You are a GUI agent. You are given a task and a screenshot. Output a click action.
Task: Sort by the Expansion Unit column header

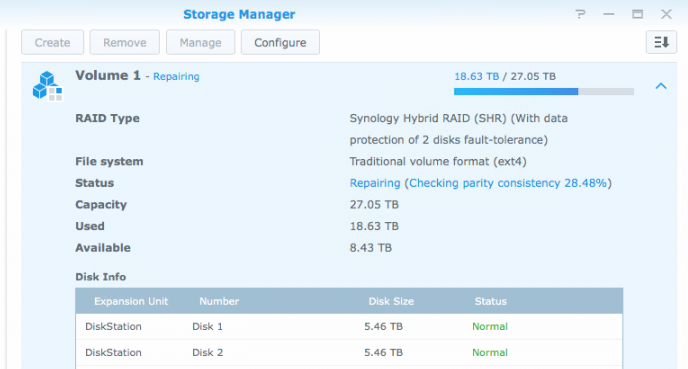(x=131, y=301)
